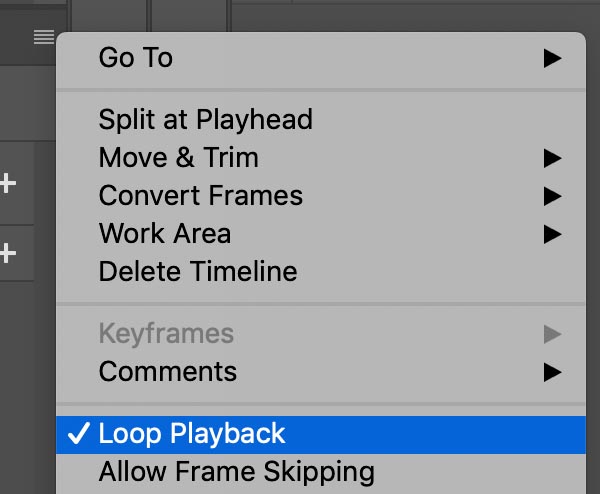Click the timeline panel hamburger menu icon
This screenshot has height=494, width=600.
[44, 37]
